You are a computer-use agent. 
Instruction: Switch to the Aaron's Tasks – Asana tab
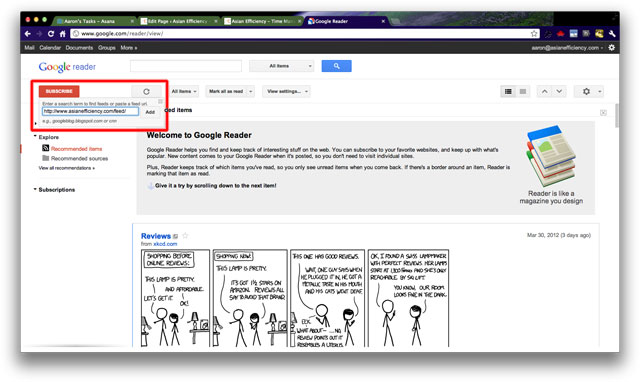point(95,21)
